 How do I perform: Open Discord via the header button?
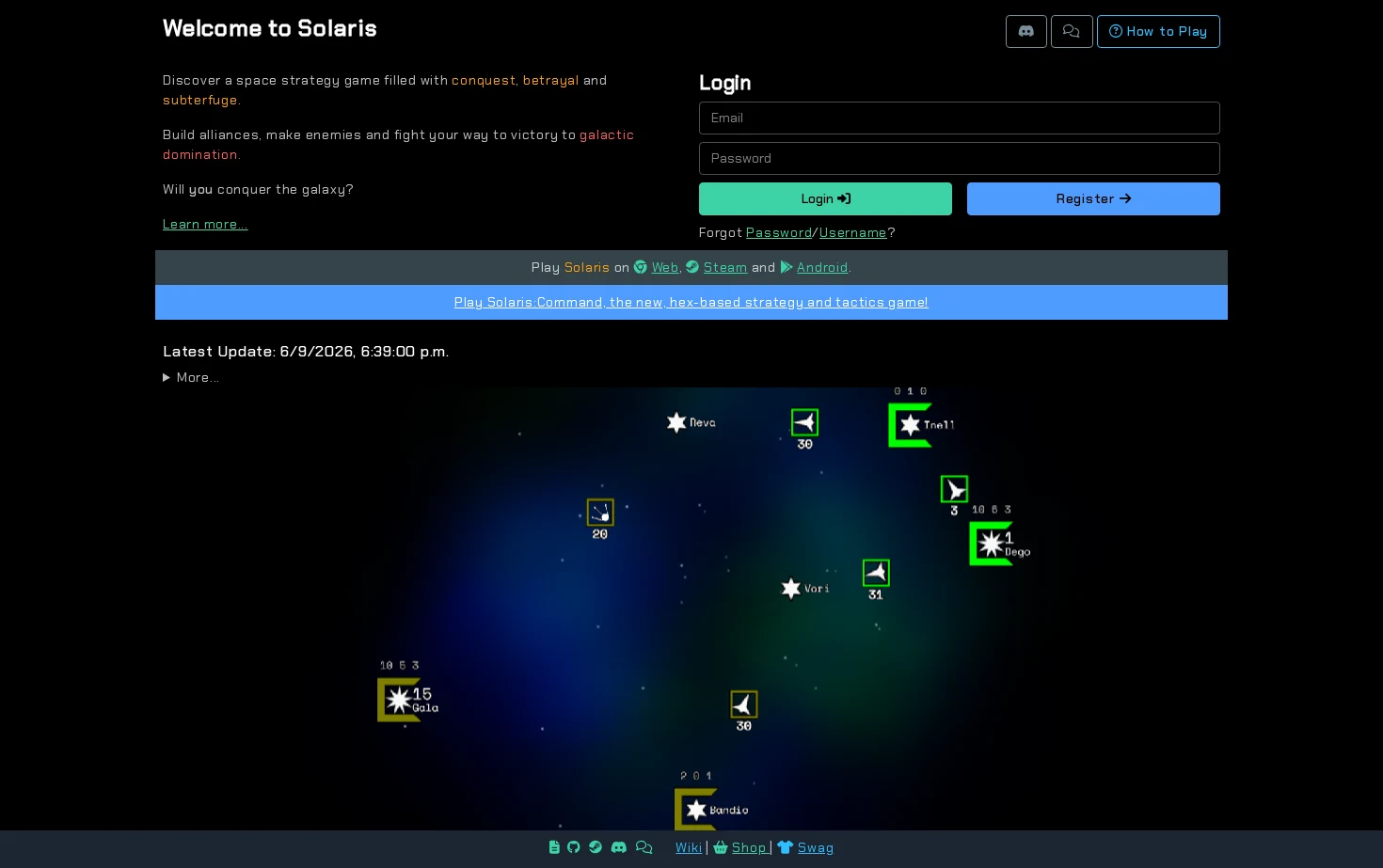(1025, 31)
